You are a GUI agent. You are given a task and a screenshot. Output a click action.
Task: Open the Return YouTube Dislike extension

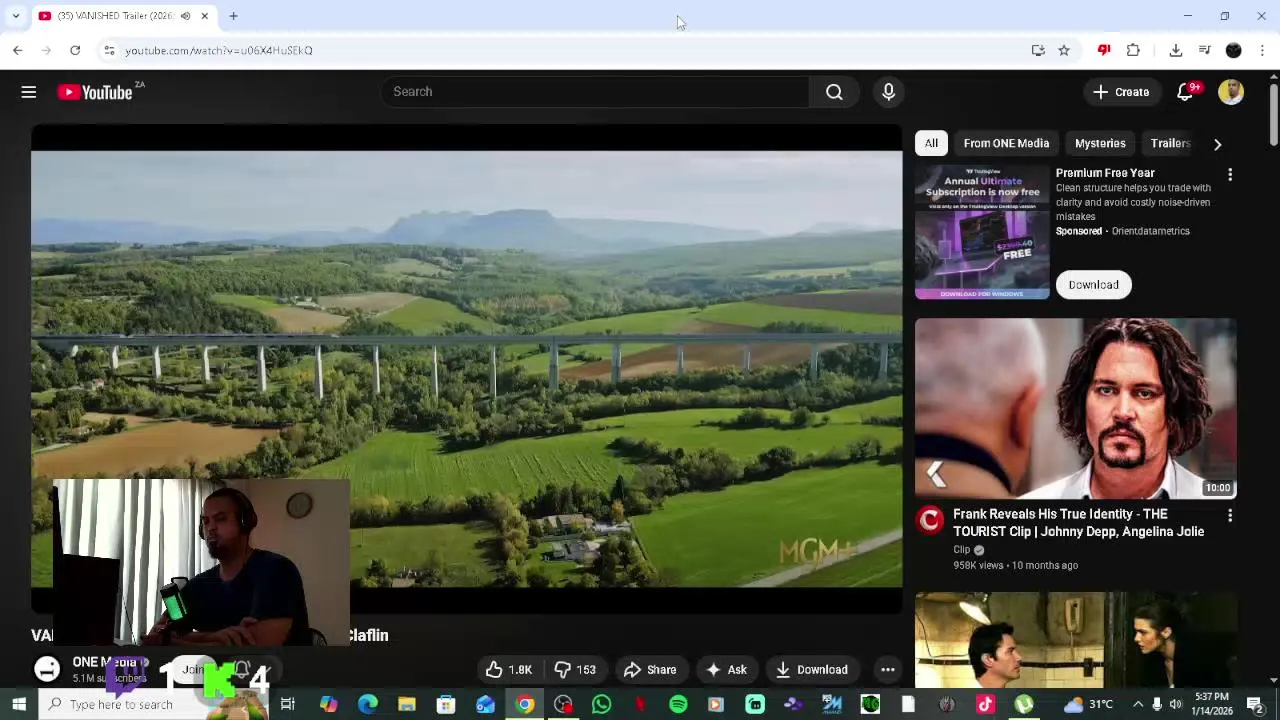[1104, 50]
